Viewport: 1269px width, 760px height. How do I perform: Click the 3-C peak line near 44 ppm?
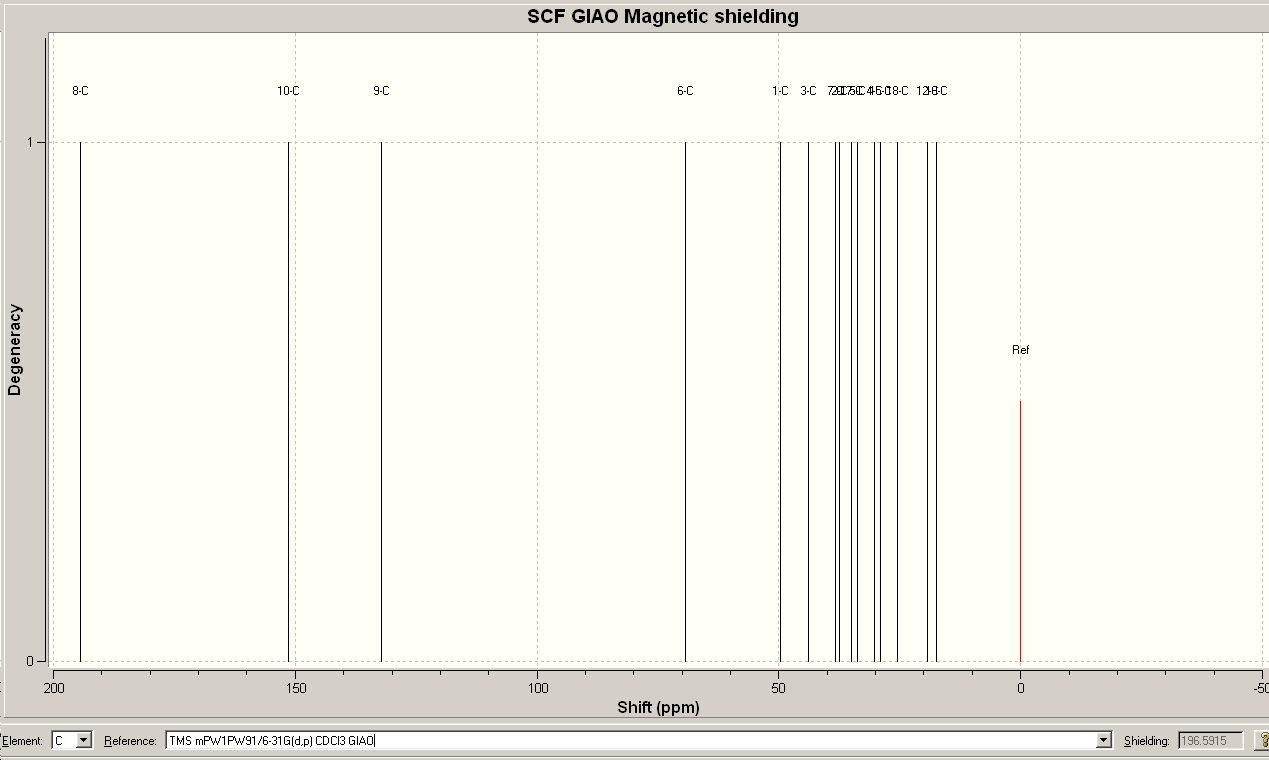click(x=808, y=400)
